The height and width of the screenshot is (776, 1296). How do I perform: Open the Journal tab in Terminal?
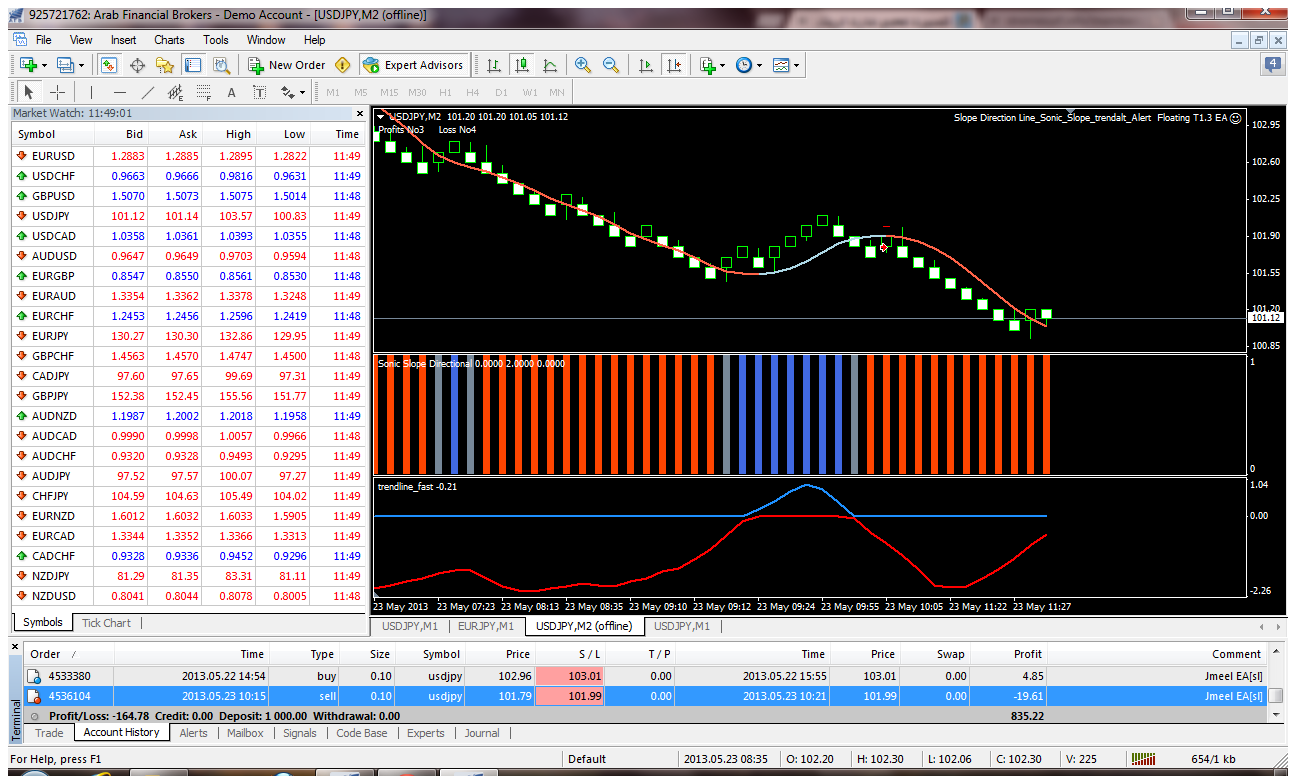coord(481,733)
